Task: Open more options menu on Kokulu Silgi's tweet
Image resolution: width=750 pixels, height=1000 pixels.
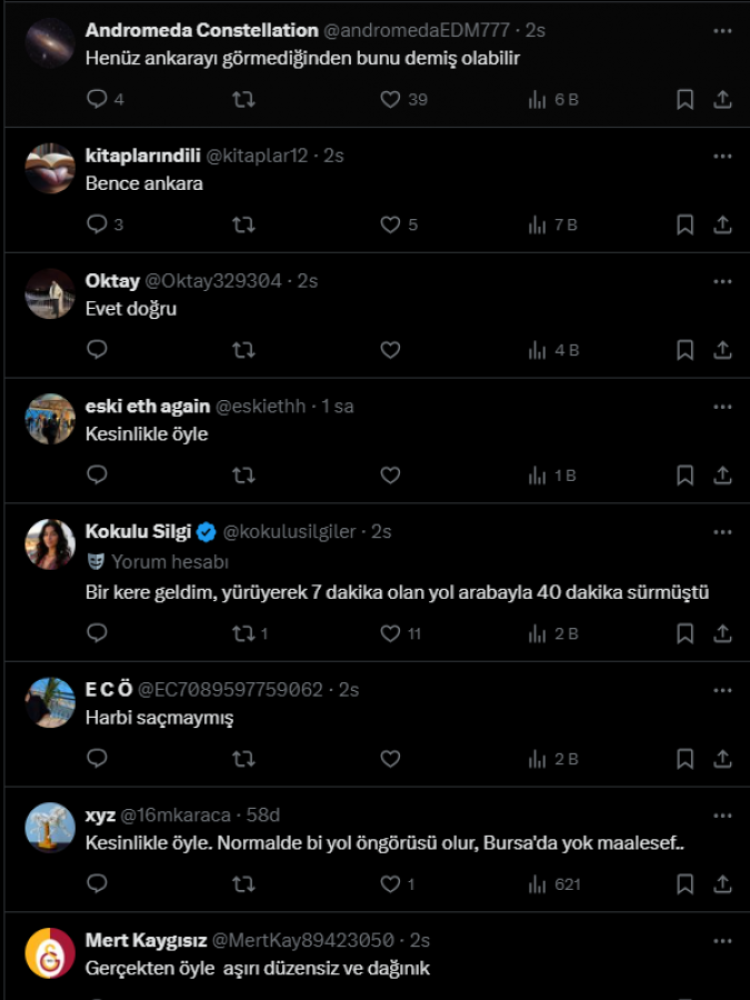Action: pos(722,532)
